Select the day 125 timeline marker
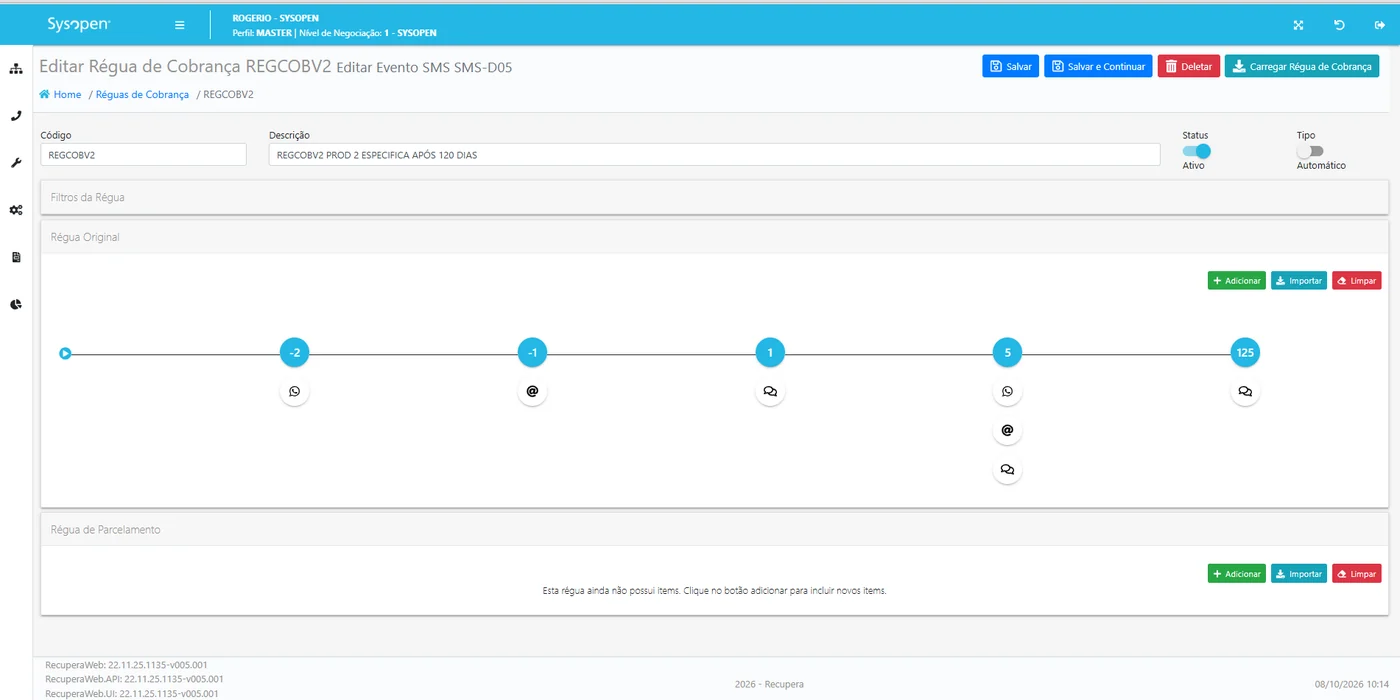Screen dimensions: 1400x700 (1245, 353)
